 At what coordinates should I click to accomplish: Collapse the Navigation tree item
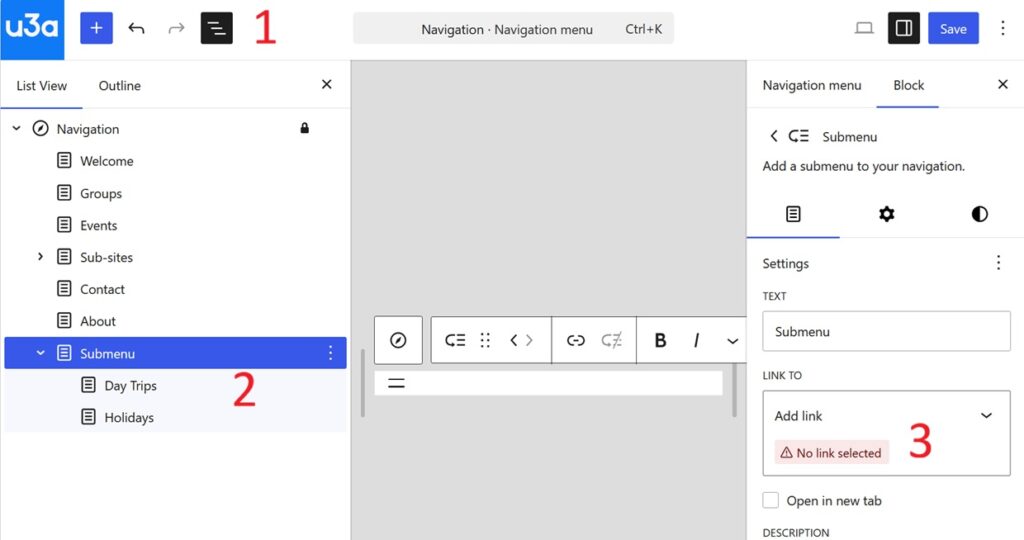[16, 129]
